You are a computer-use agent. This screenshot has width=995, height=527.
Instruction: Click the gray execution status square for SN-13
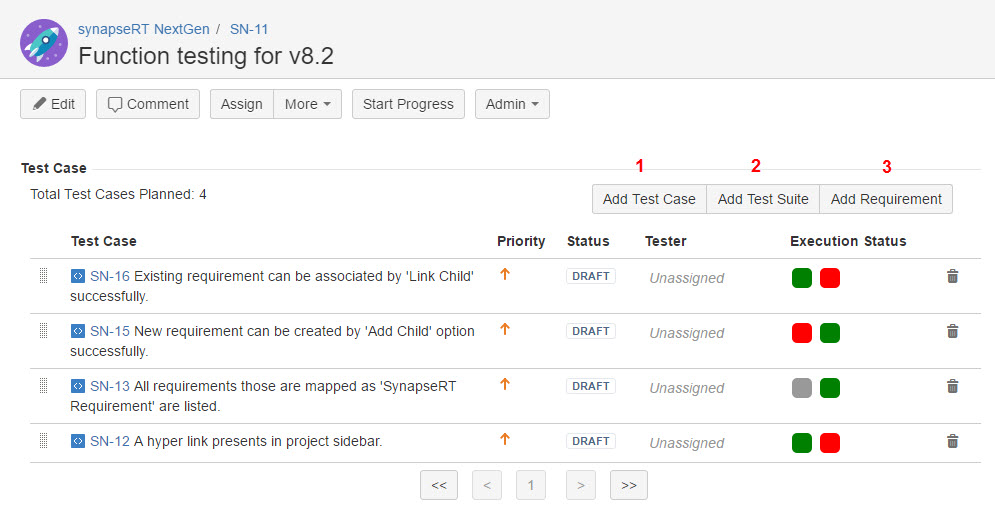[x=801, y=388]
